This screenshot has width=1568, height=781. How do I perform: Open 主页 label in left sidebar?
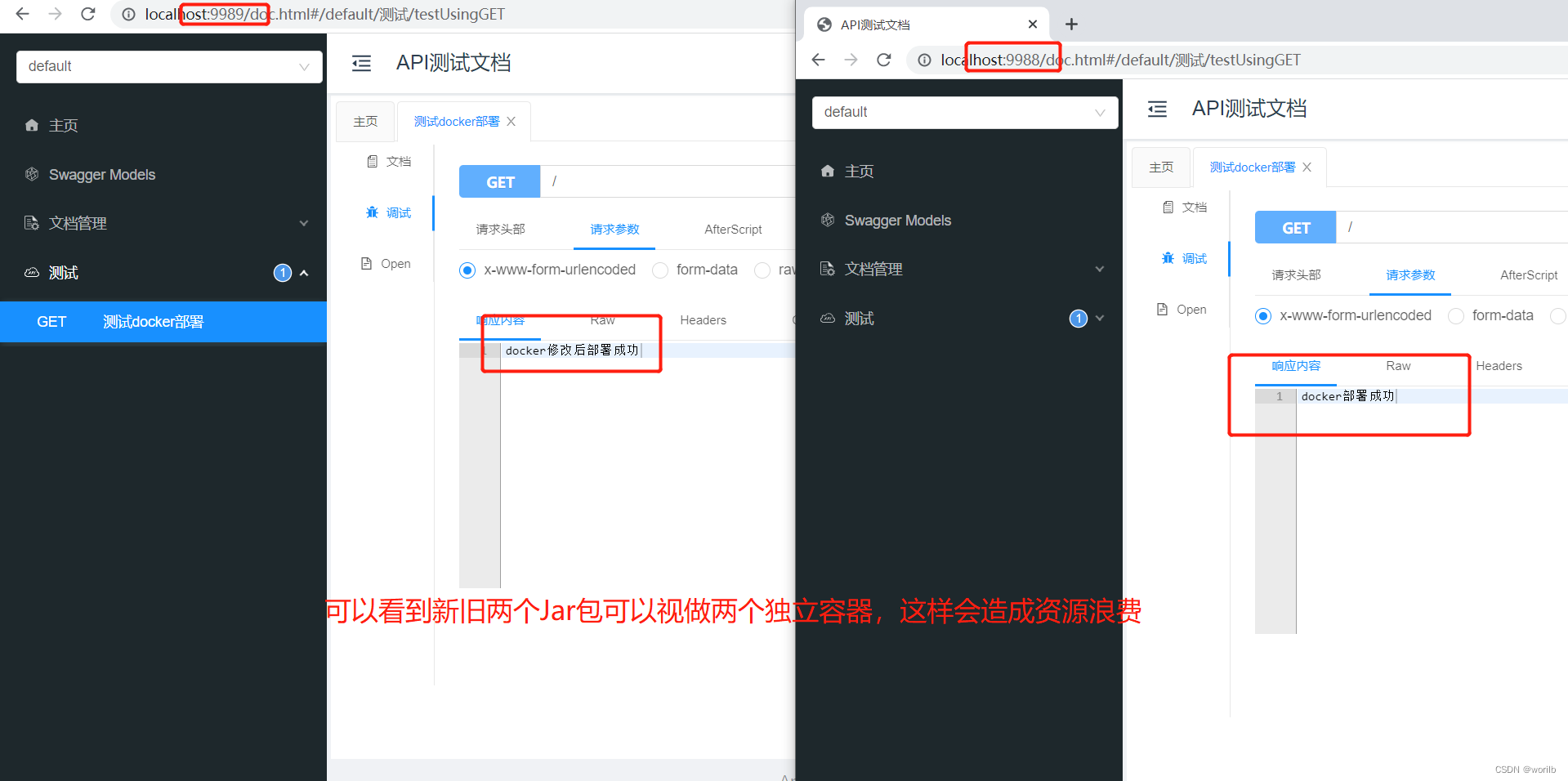click(64, 125)
